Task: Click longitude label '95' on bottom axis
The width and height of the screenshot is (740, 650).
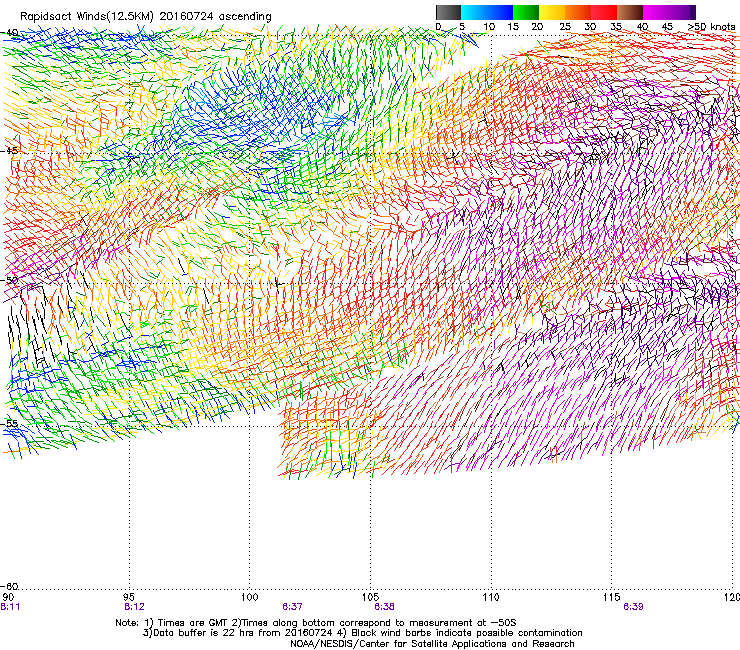Action: (129, 597)
